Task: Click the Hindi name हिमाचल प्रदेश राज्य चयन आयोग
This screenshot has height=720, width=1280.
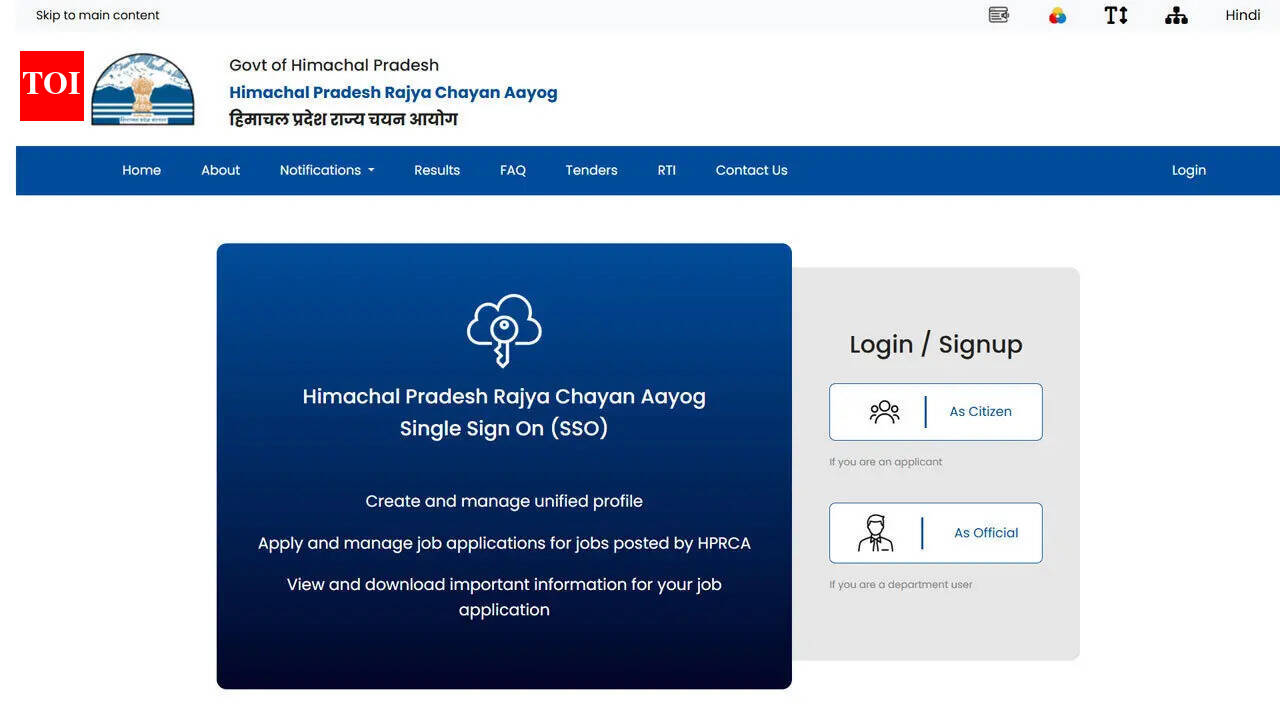Action: click(343, 119)
